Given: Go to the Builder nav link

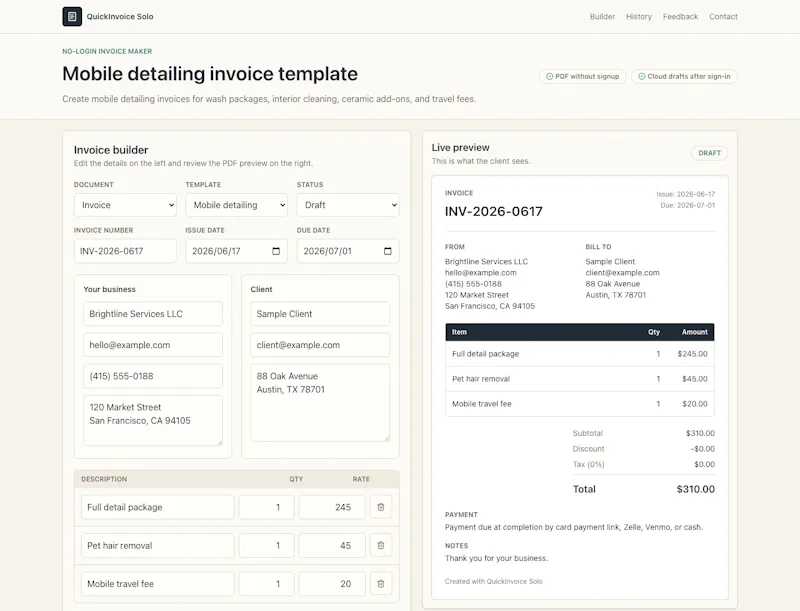Looking at the screenshot, I should coord(602,16).
